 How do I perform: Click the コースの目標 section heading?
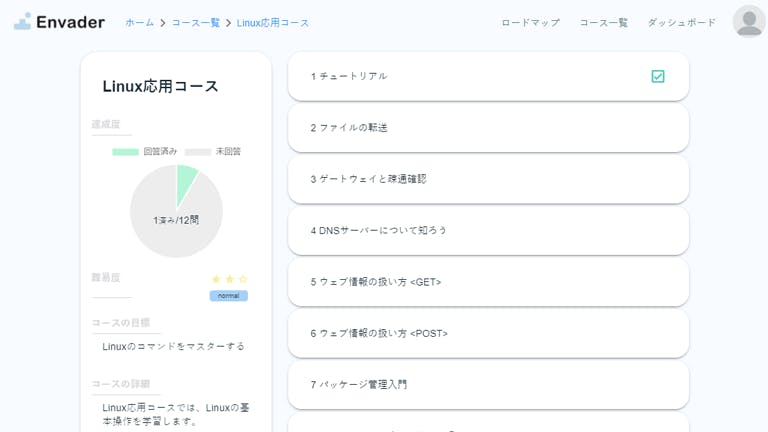click(121, 323)
